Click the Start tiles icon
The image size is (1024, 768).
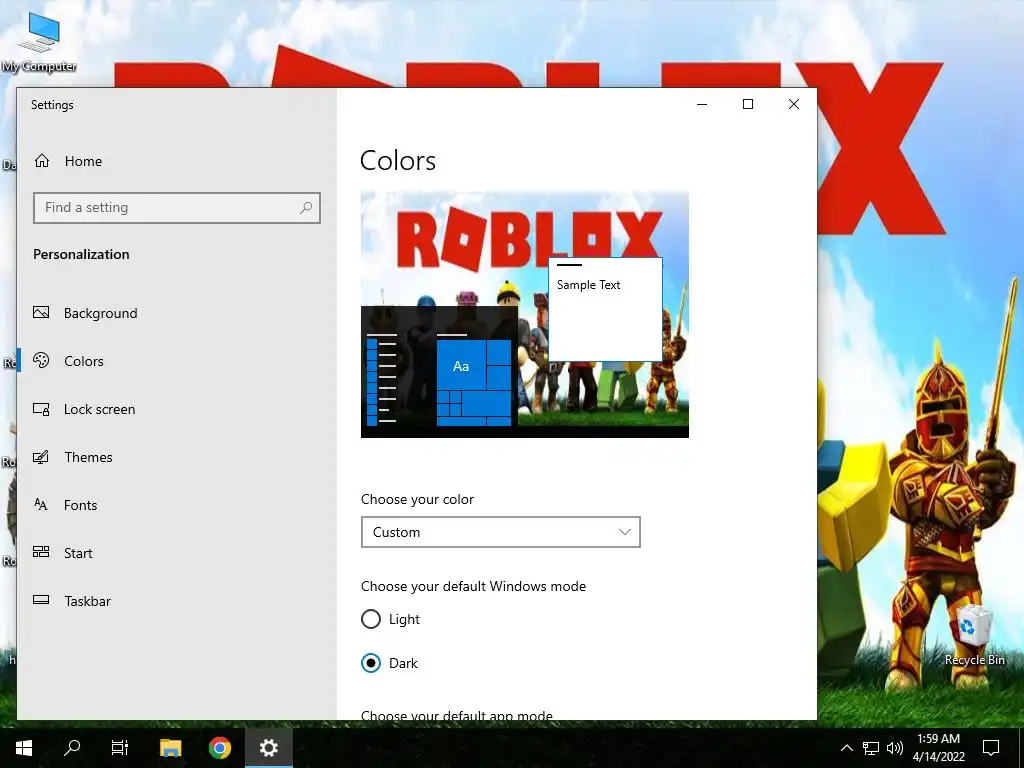click(41, 552)
